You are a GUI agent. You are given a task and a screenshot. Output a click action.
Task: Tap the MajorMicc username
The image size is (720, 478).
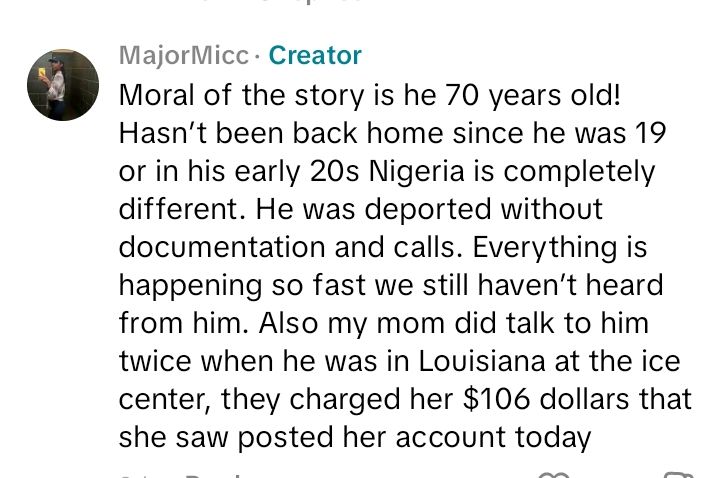point(183,56)
